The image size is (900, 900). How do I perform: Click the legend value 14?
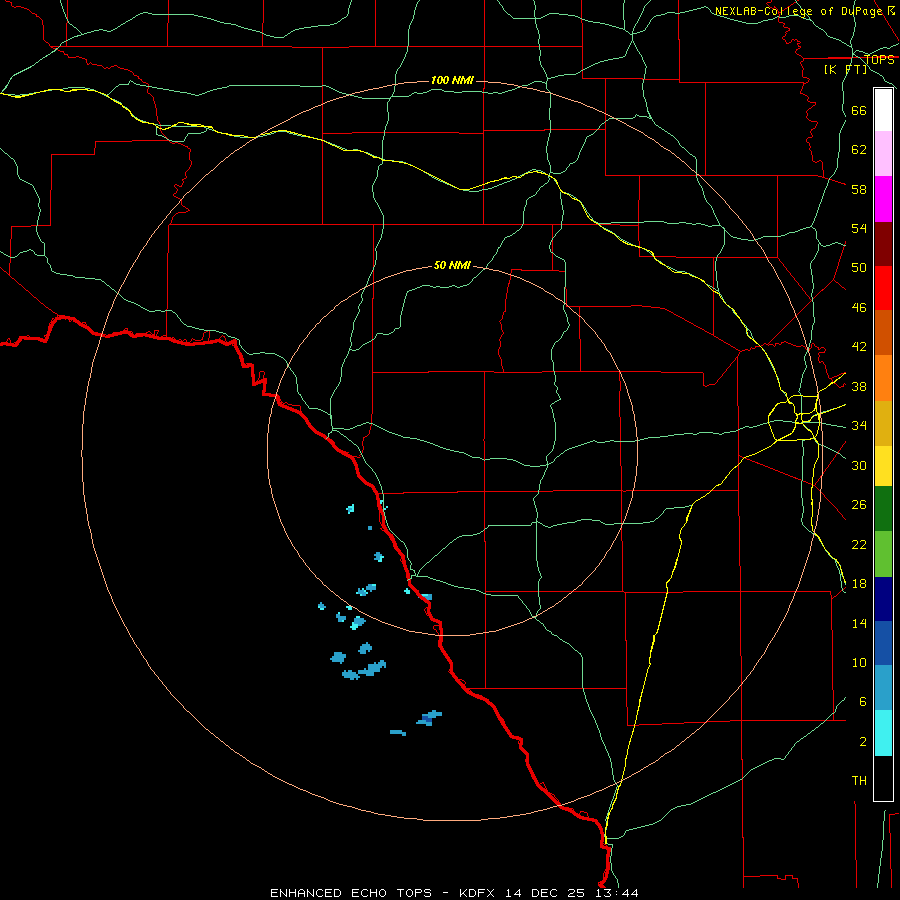pyautogui.click(x=859, y=623)
